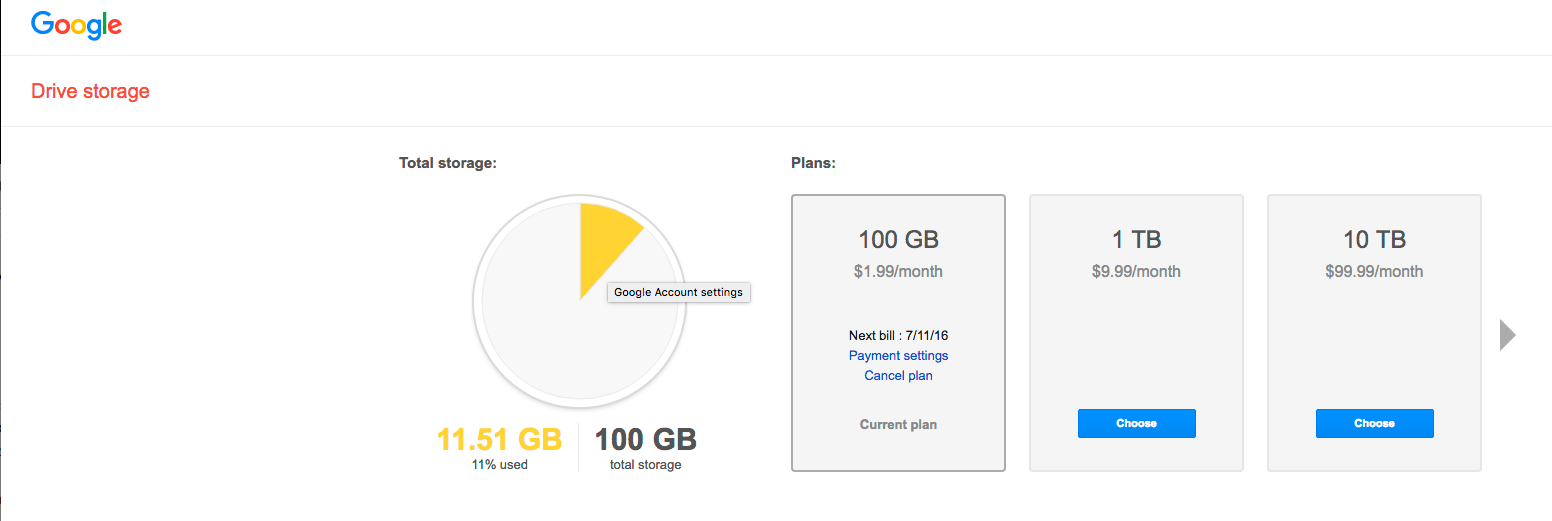The image size is (1552, 521).
Task: Click the $9.99/month price text
Action: pos(1136,271)
